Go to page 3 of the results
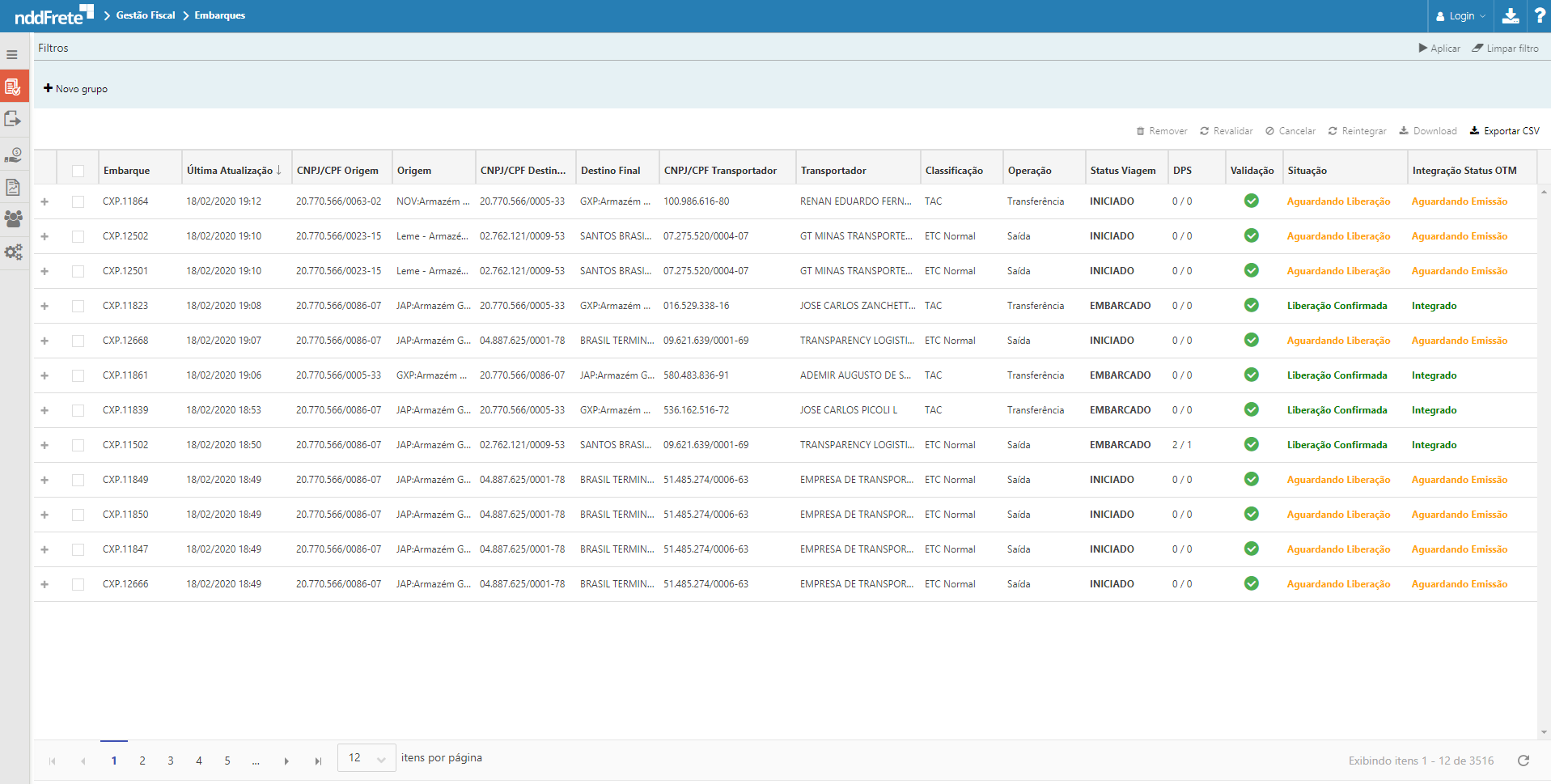The width and height of the screenshot is (1551, 784). [x=171, y=761]
